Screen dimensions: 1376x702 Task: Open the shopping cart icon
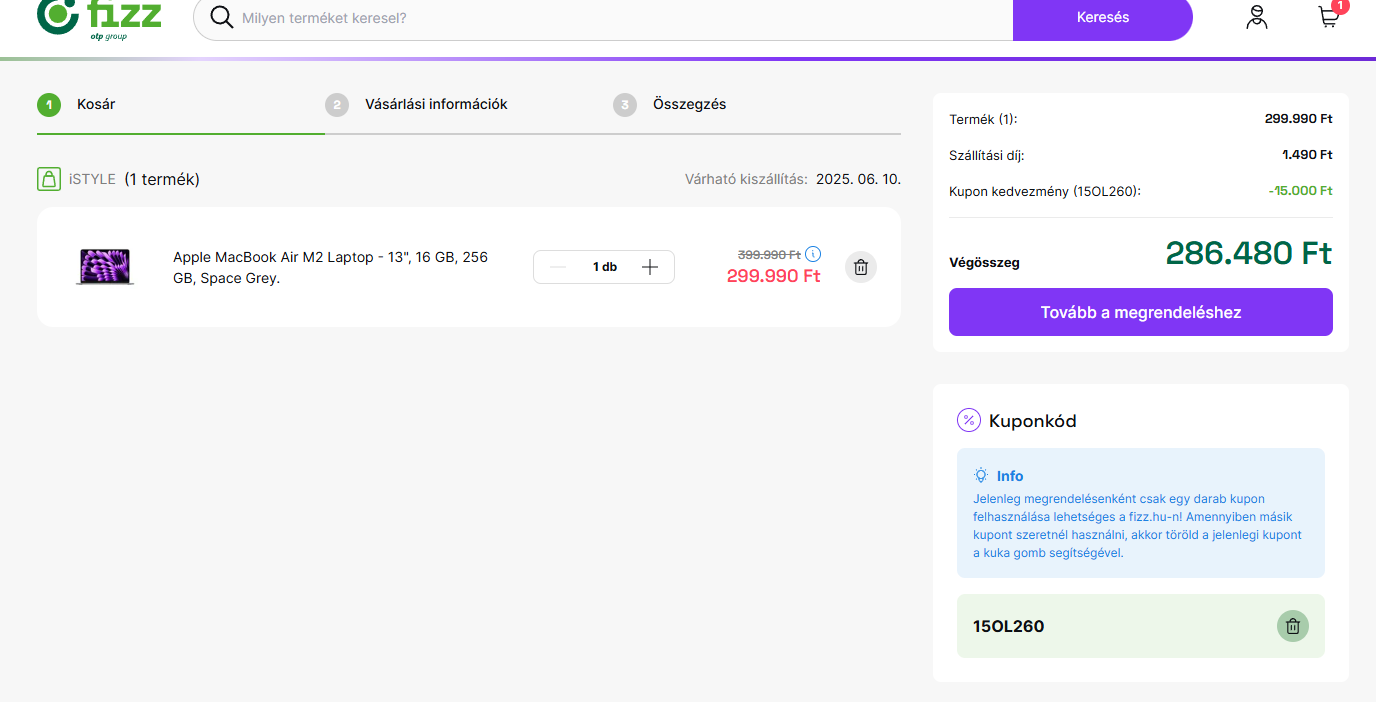tap(1328, 17)
